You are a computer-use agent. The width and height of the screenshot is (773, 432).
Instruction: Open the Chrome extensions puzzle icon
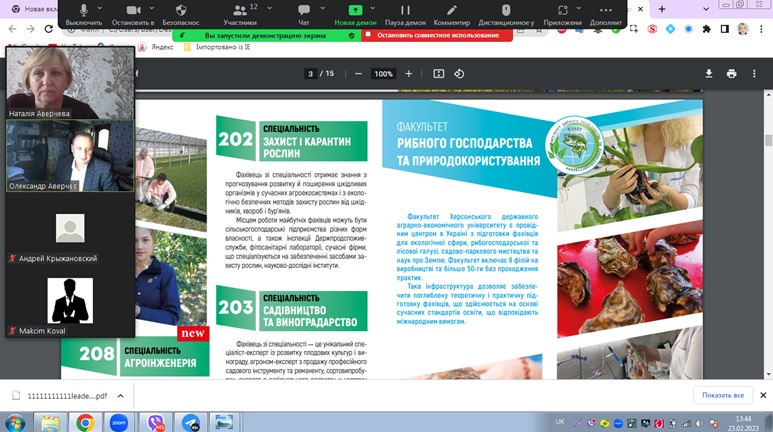click(706, 29)
